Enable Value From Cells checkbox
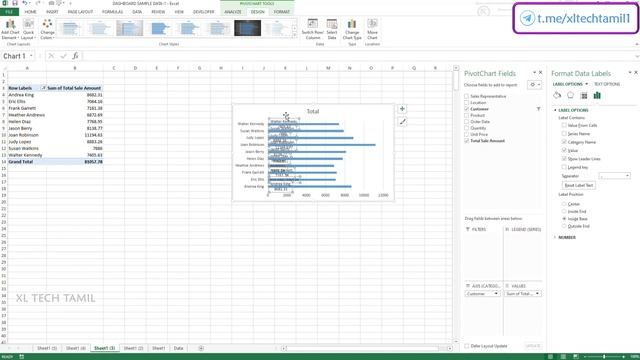The height and width of the screenshot is (360, 640). 564,125
